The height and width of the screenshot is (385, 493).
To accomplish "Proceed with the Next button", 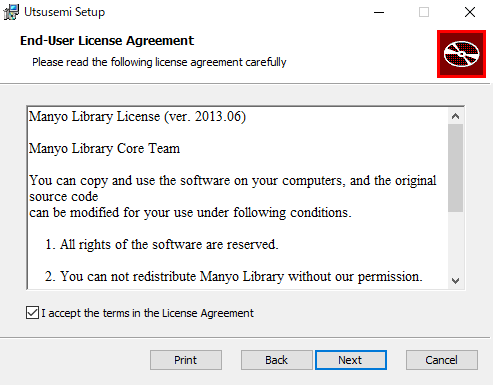I will tap(351, 360).
